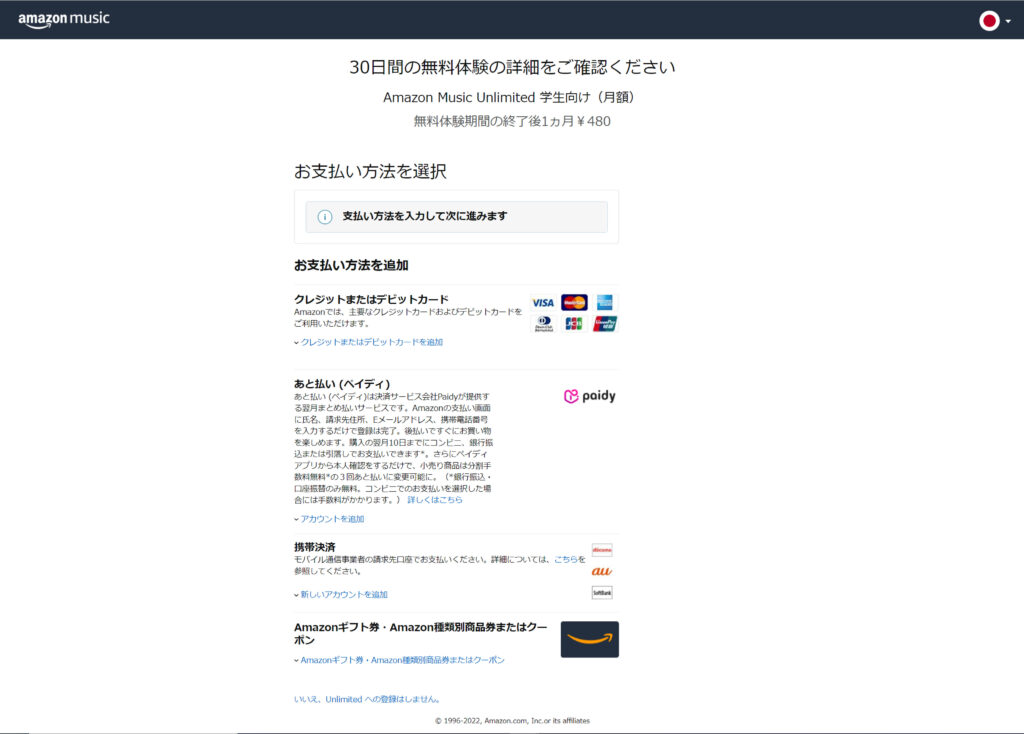
Task: Click the 1996-2022 Amazon.com copyright text
Action: 513,721
